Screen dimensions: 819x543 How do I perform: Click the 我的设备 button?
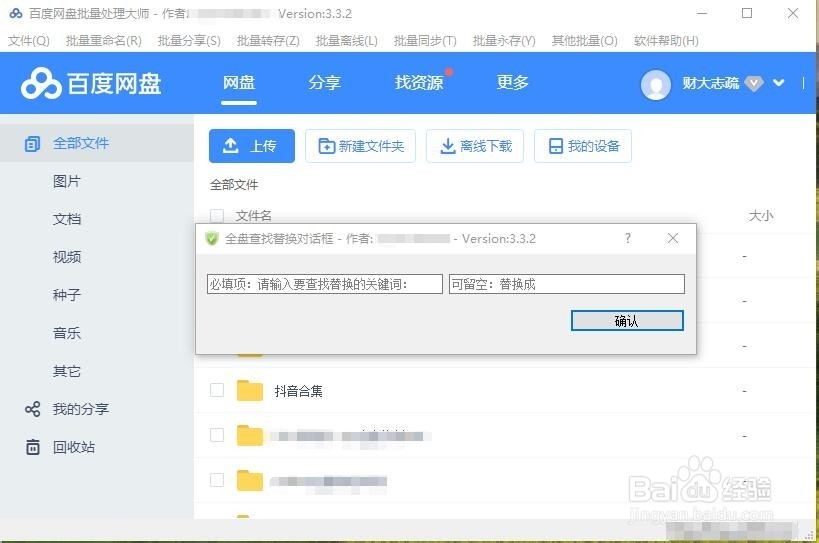pyautogui.click(x=583, y=146)
